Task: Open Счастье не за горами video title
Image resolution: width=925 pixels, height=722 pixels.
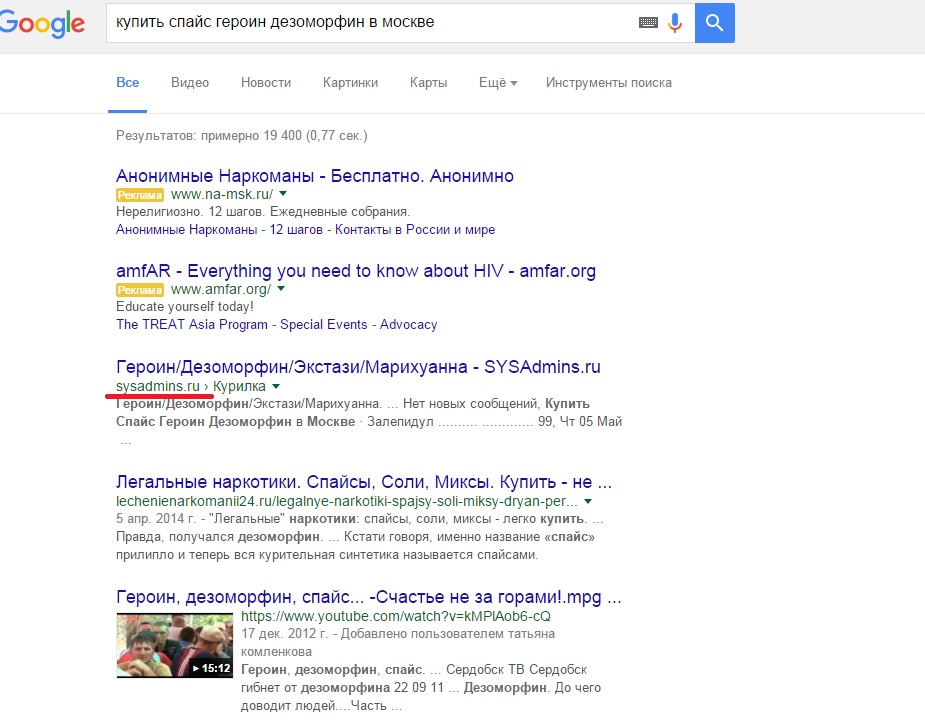Action: click(x=369, y=597)
